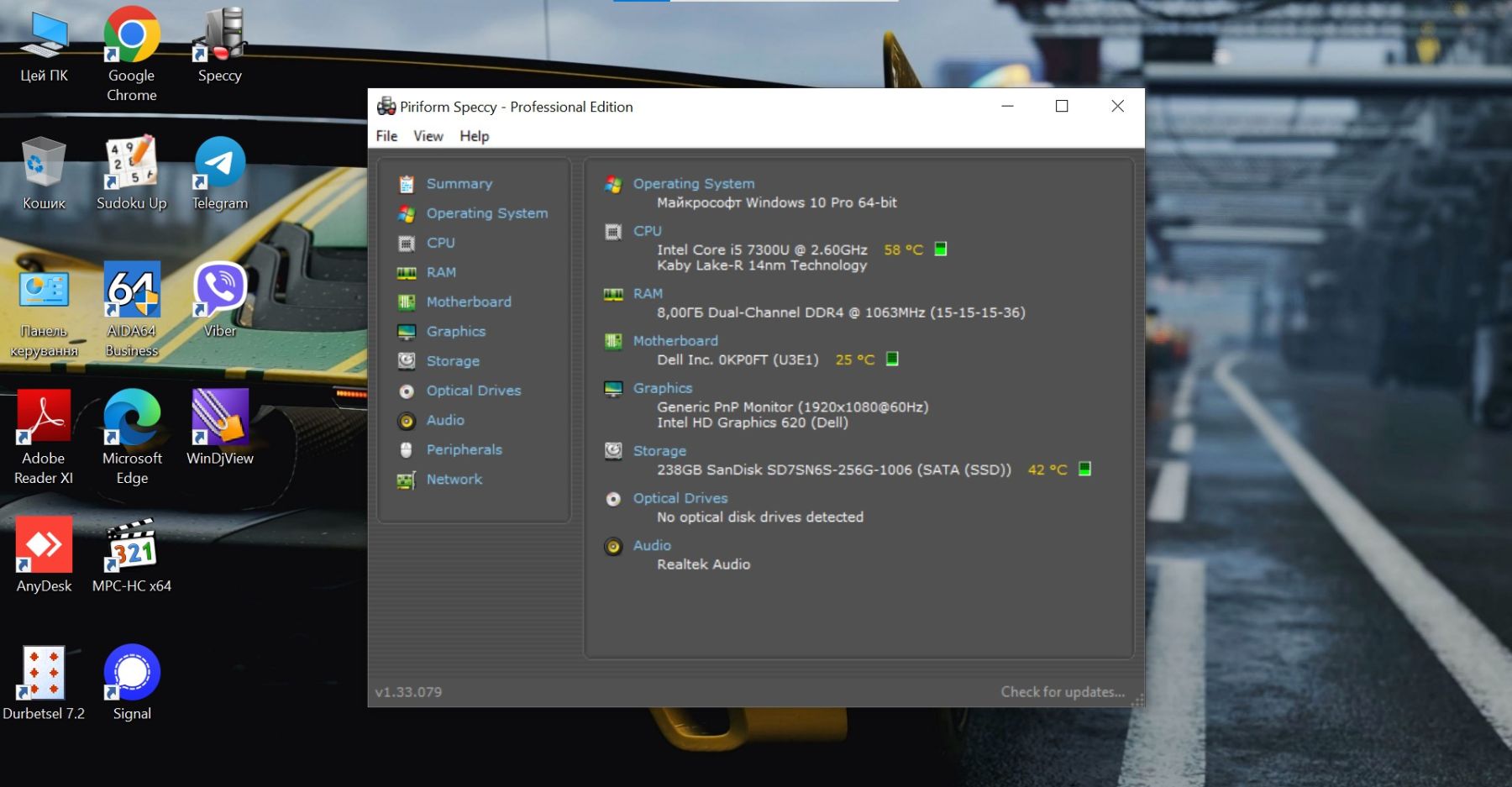
Task: Open the CPU heading link in summary
Action: click(x=648, y=231)
